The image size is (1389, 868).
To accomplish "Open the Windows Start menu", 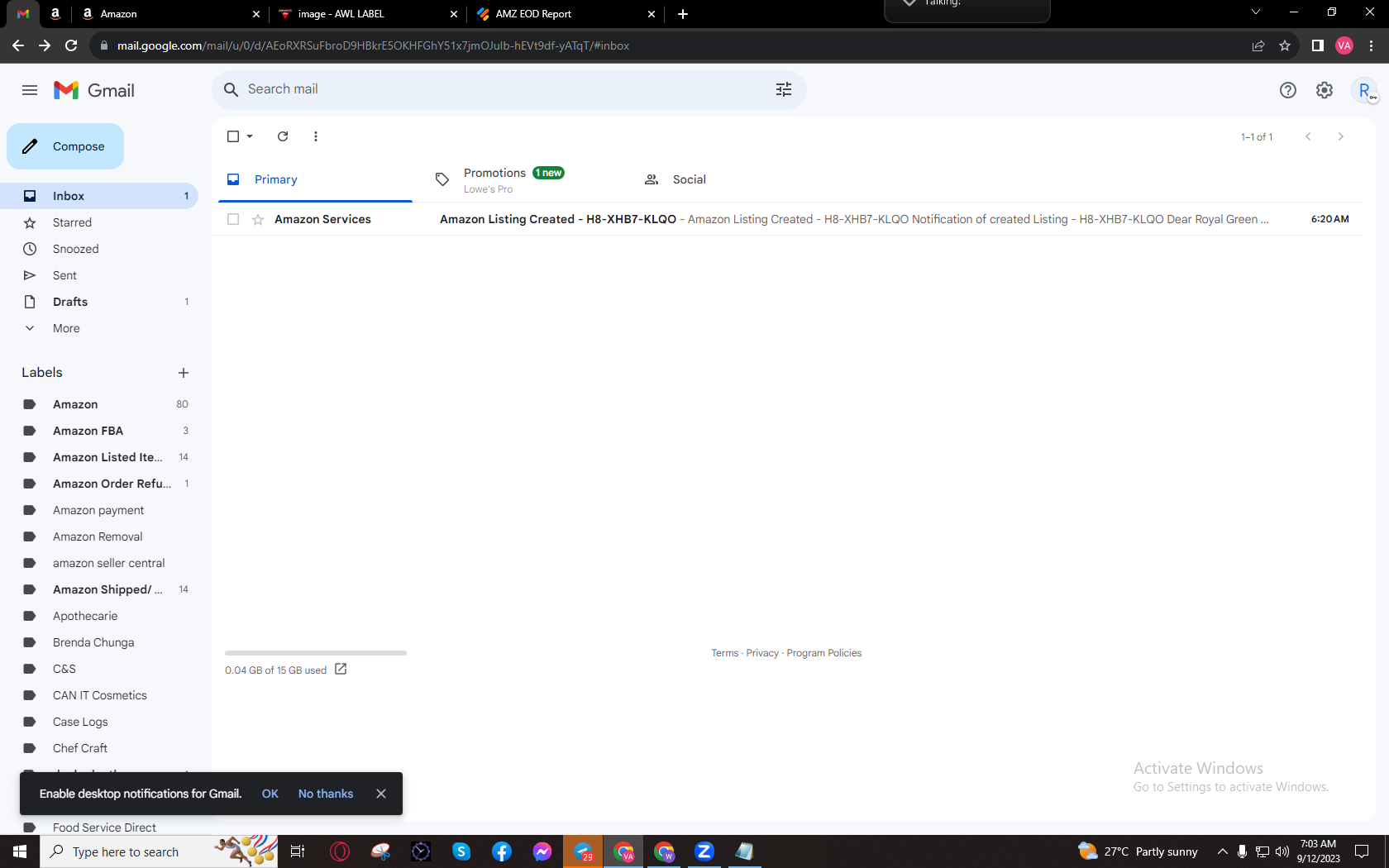I will coord(20,851).
